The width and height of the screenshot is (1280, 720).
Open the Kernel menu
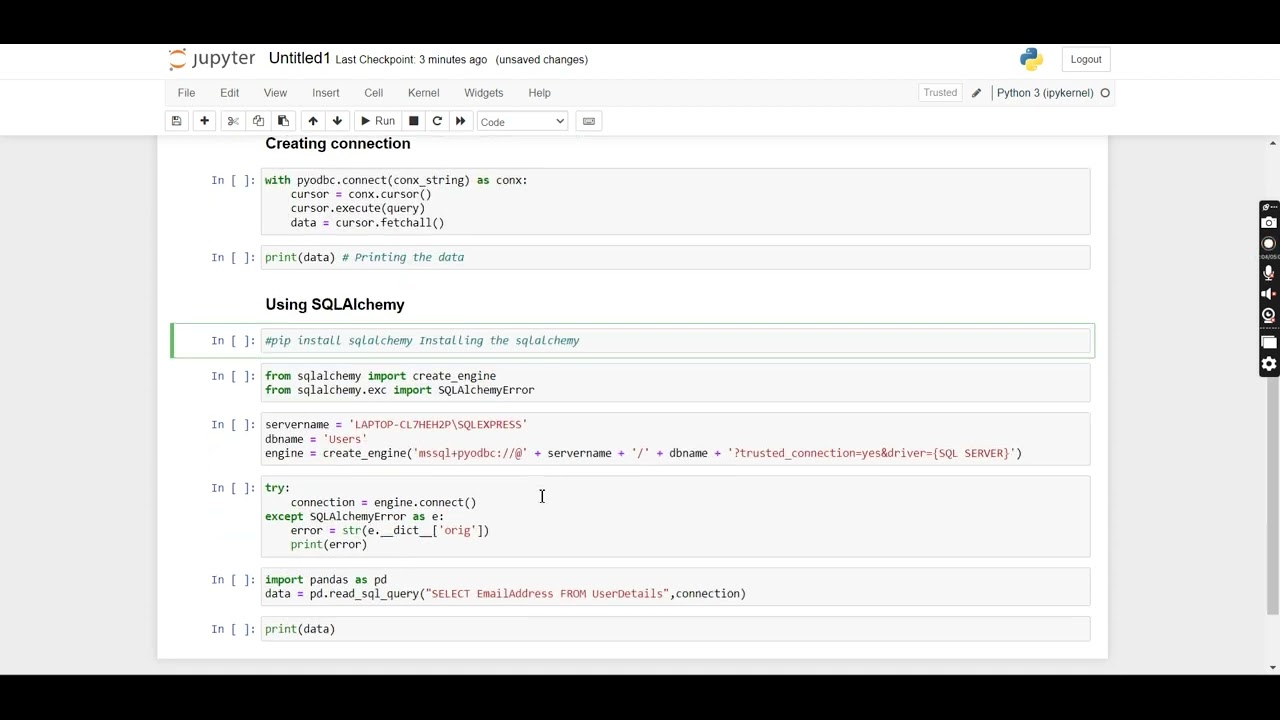tap(423, 93)
